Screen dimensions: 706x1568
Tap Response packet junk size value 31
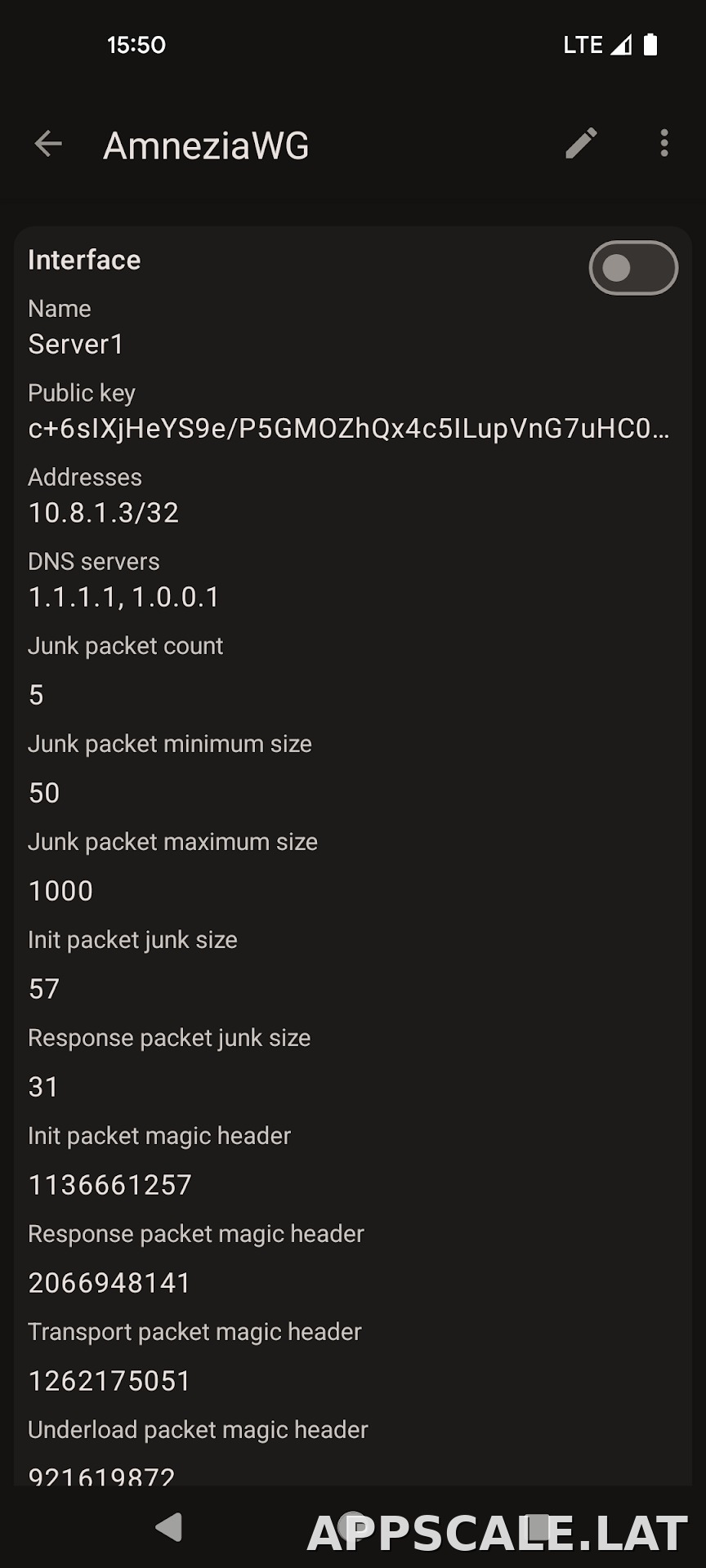43,1087
